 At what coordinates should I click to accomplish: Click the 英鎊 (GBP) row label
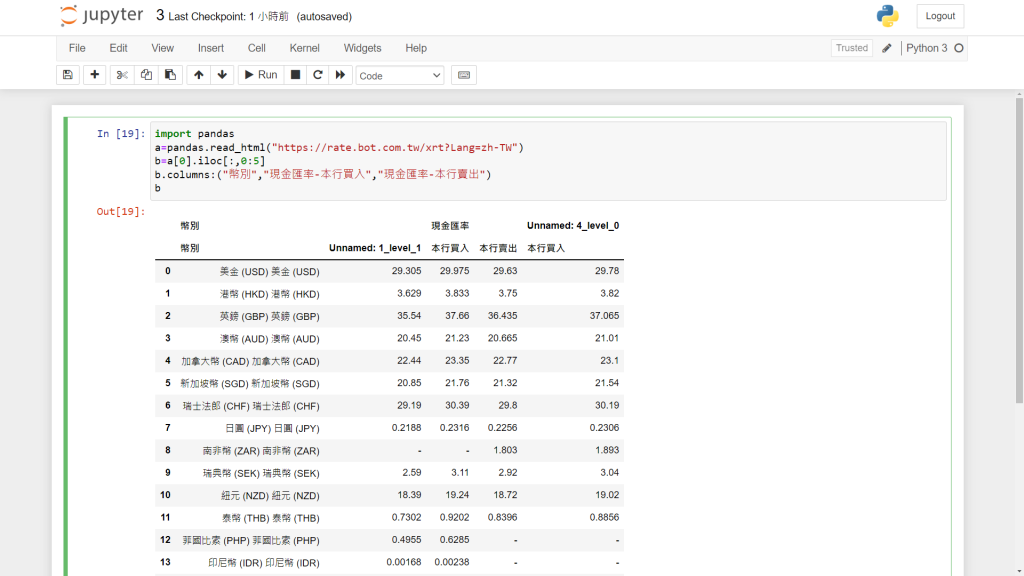click(269, 316)
